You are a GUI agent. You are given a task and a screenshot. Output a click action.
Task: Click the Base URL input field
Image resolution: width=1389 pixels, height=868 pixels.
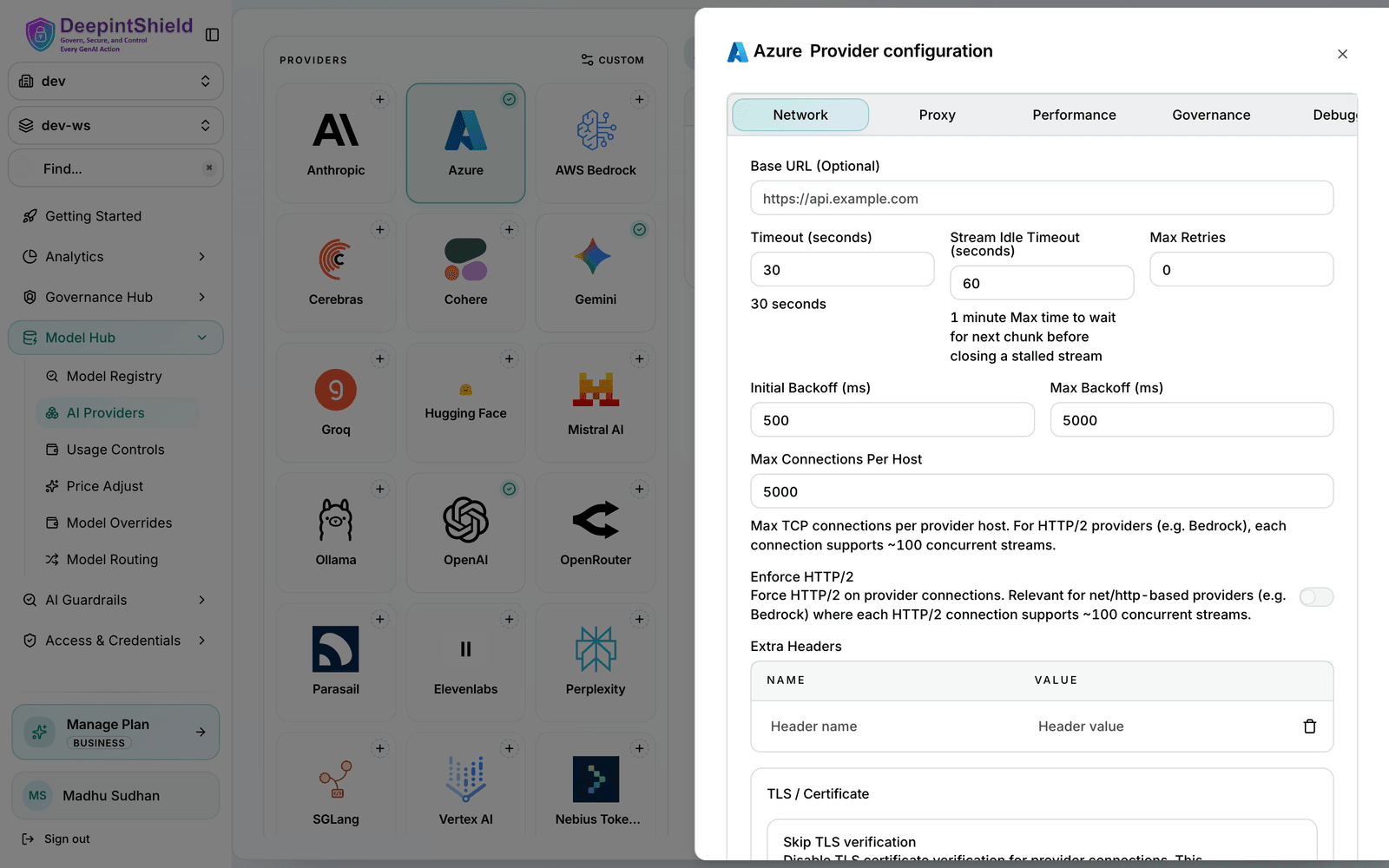pos(1042,198)
